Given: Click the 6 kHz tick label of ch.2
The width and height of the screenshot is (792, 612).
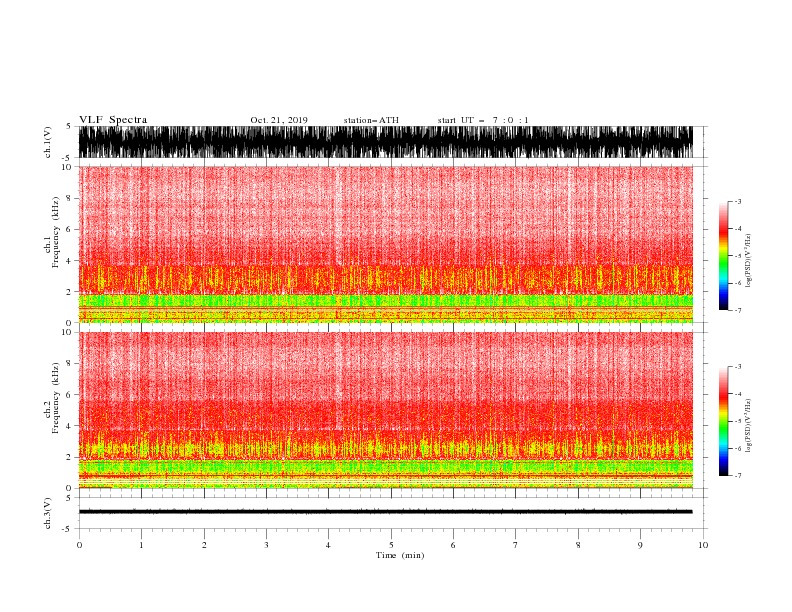Looking at the screenshot, I should pos(70,395).
